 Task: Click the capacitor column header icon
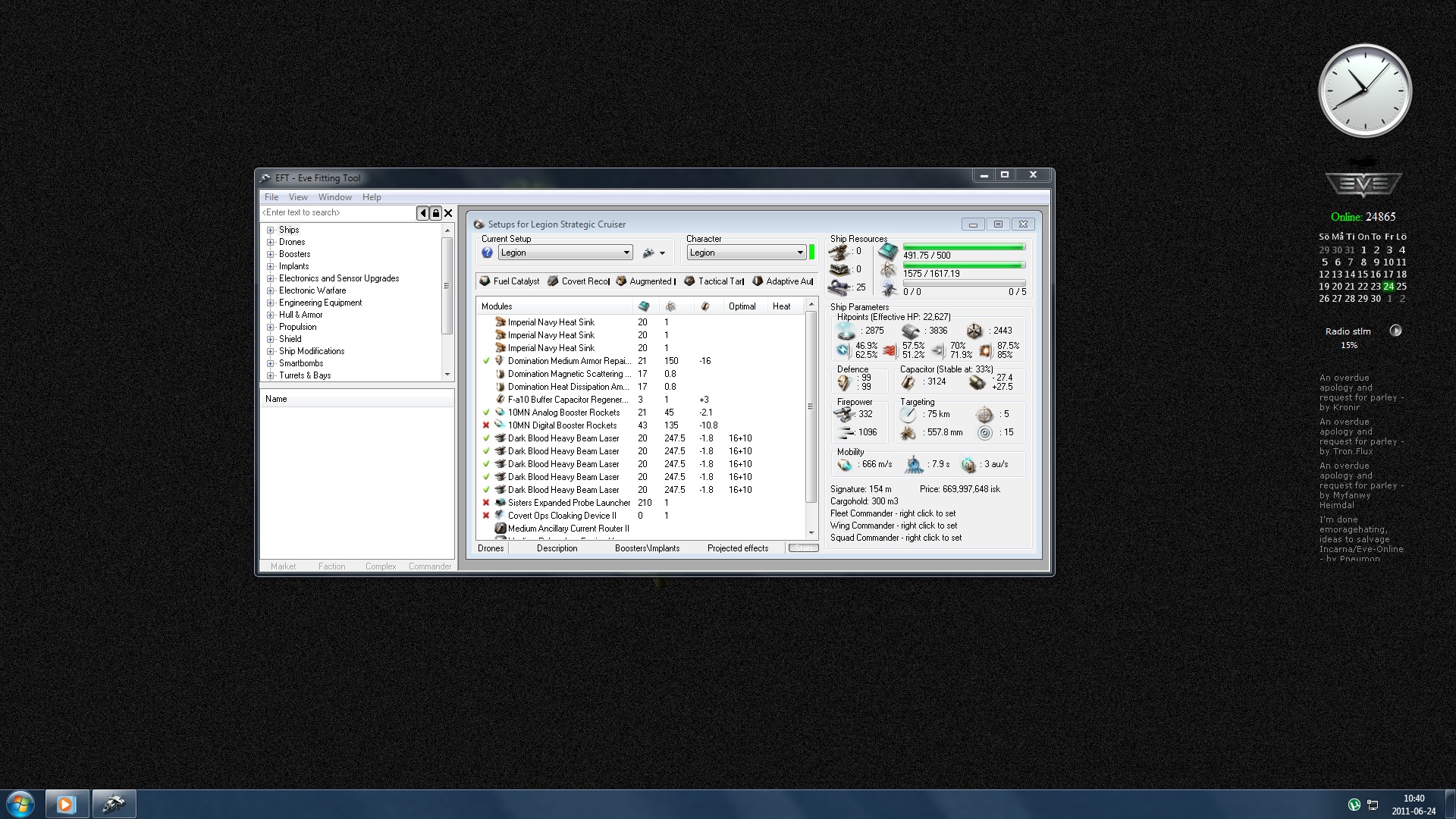point(705,306)
